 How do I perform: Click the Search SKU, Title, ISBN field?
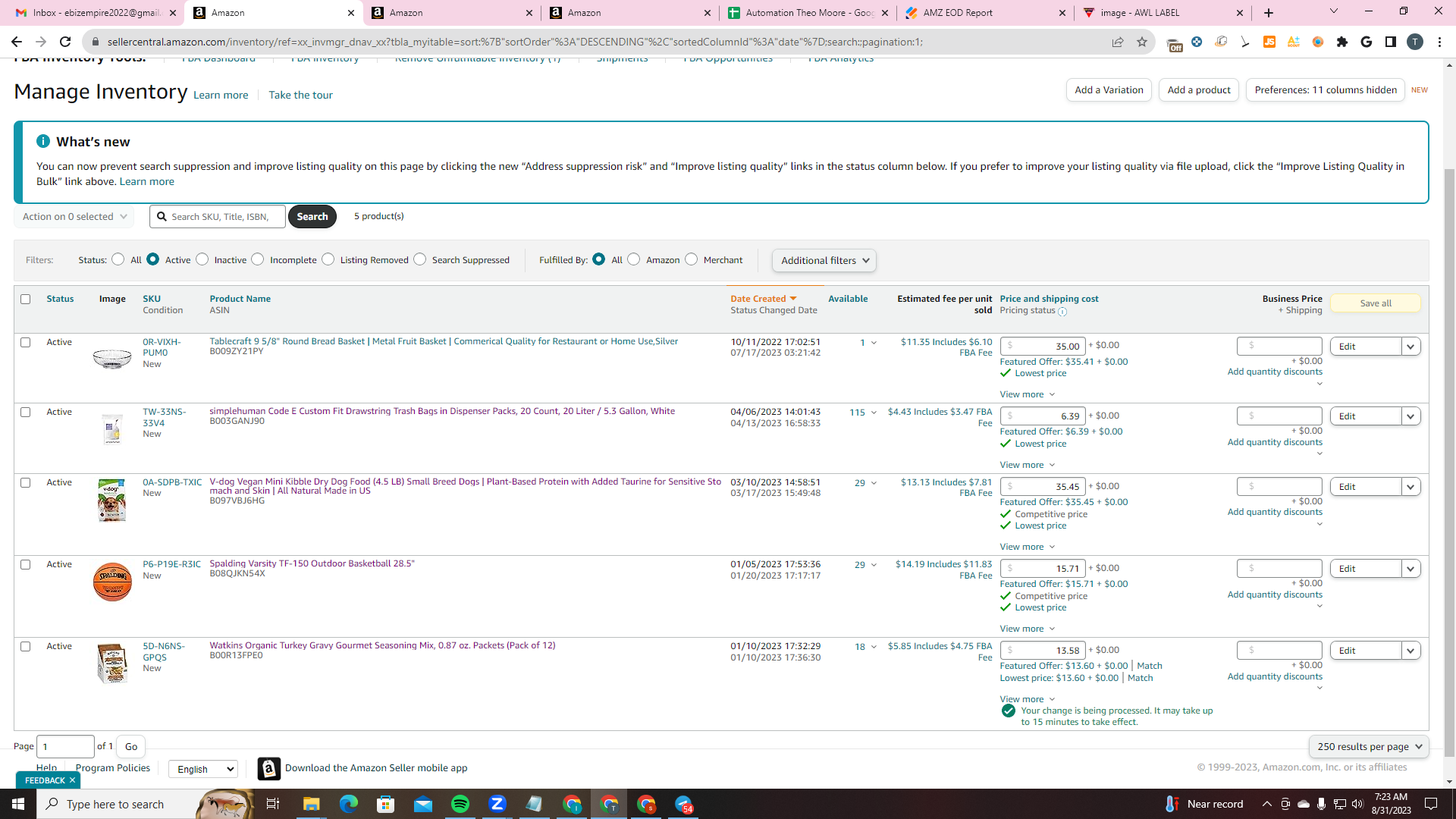218,217
